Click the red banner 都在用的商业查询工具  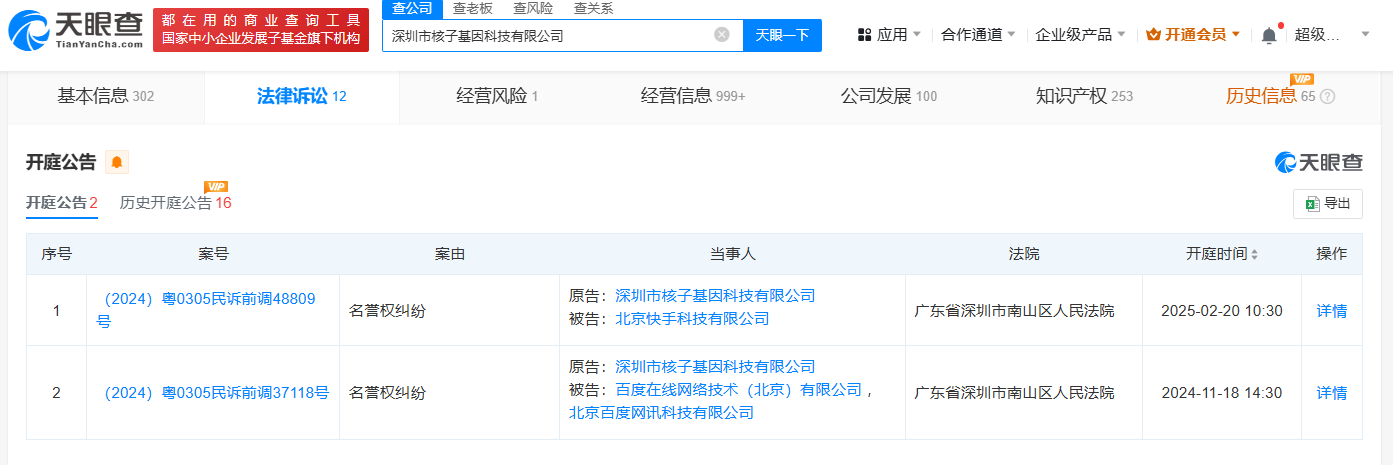261,30
